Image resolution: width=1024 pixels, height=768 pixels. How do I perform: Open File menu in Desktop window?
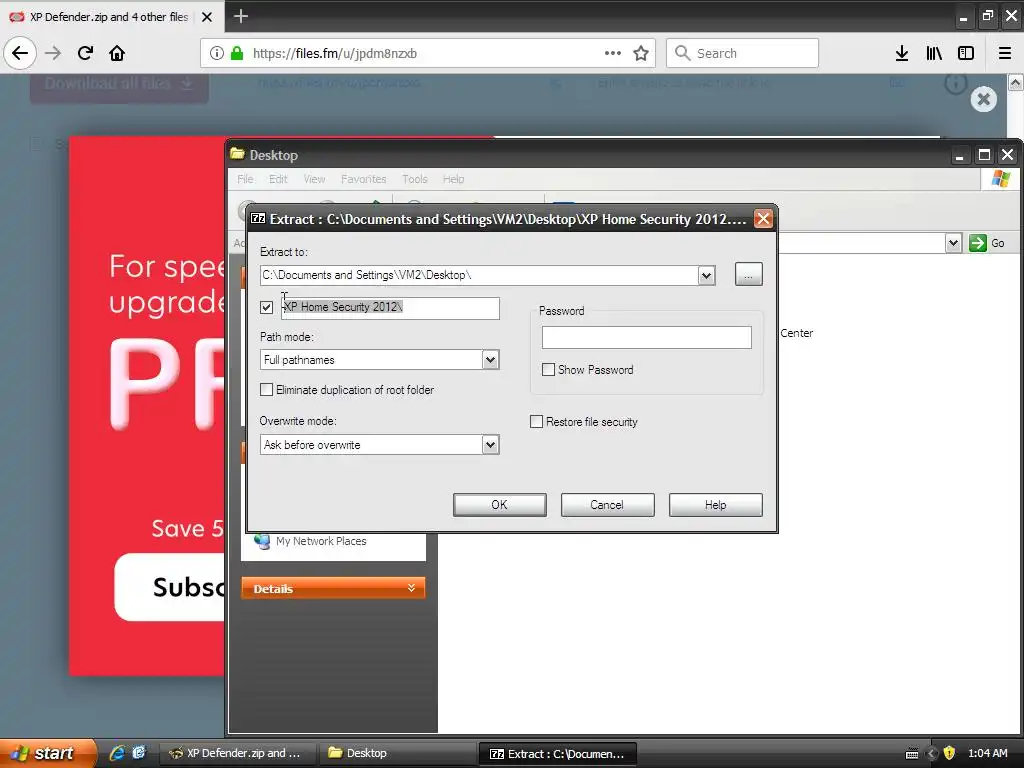(x=245, y=179)
